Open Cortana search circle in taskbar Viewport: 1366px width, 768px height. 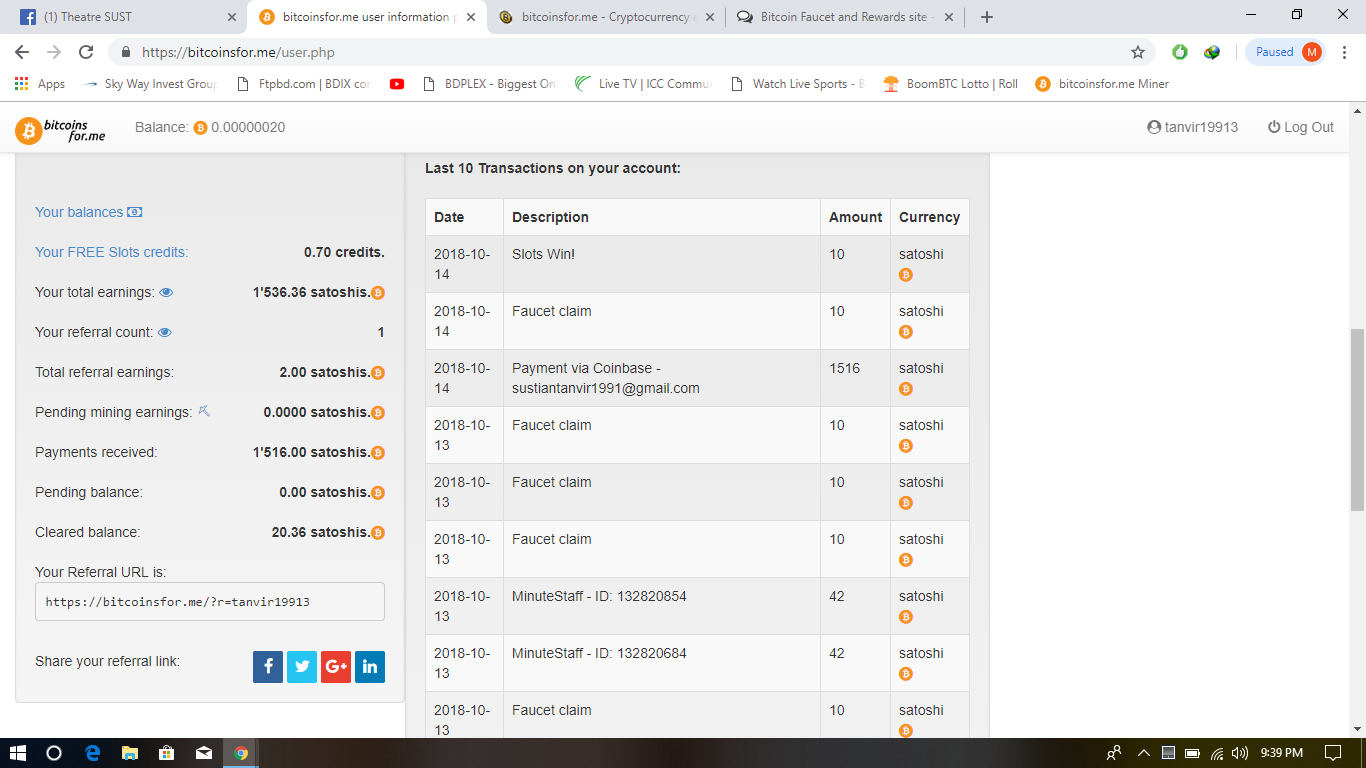pos(54,753)
